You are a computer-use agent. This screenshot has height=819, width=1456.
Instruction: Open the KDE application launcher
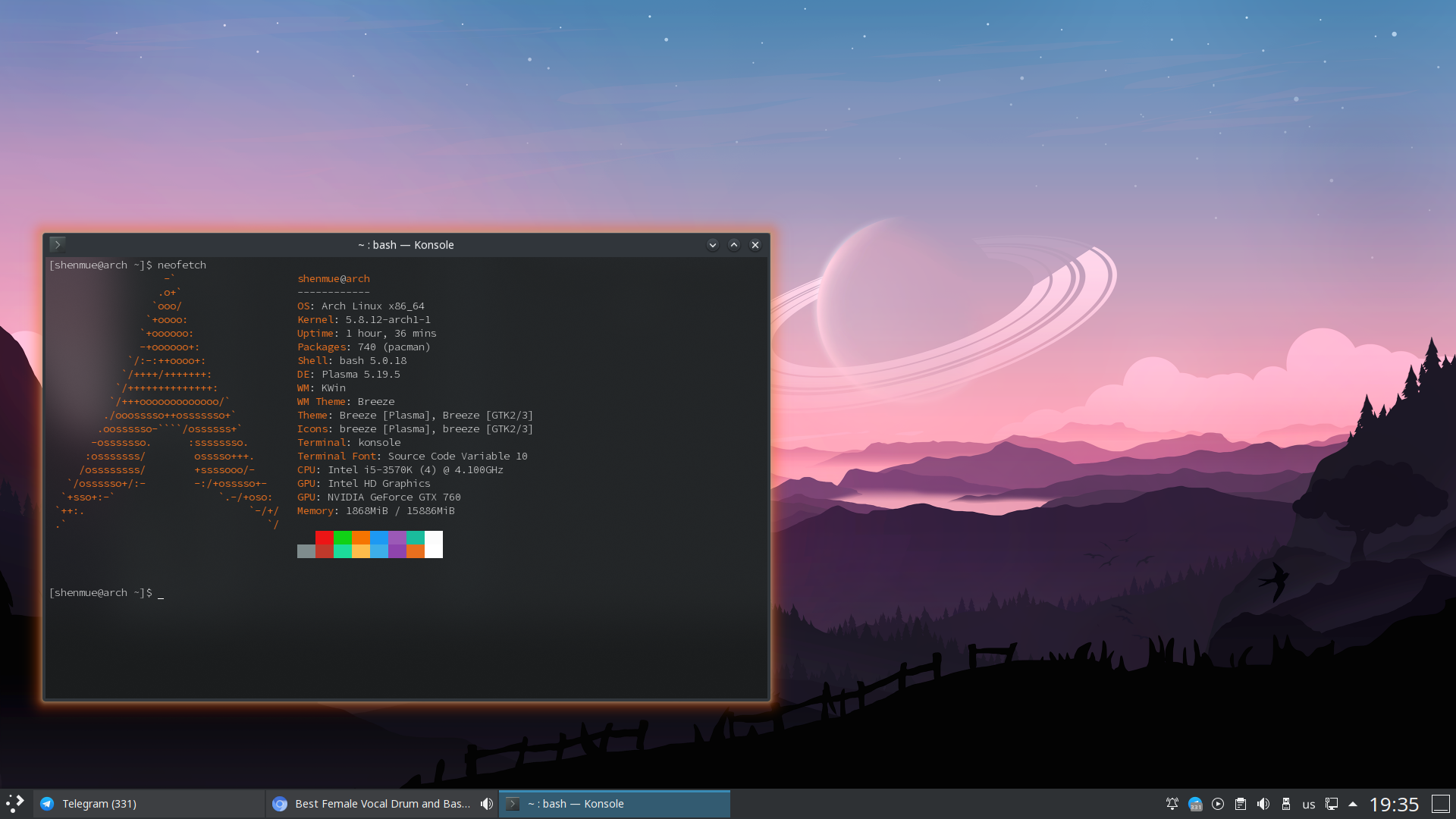pyautogui.click(x=15, y=804)
